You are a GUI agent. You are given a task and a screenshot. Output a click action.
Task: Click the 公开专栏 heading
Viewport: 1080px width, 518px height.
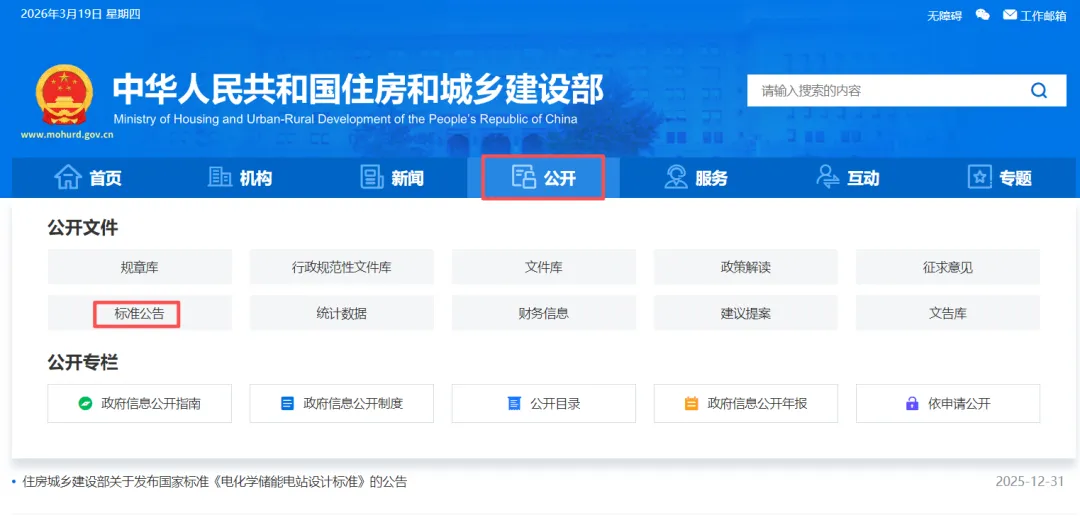[x=83, y=362]
